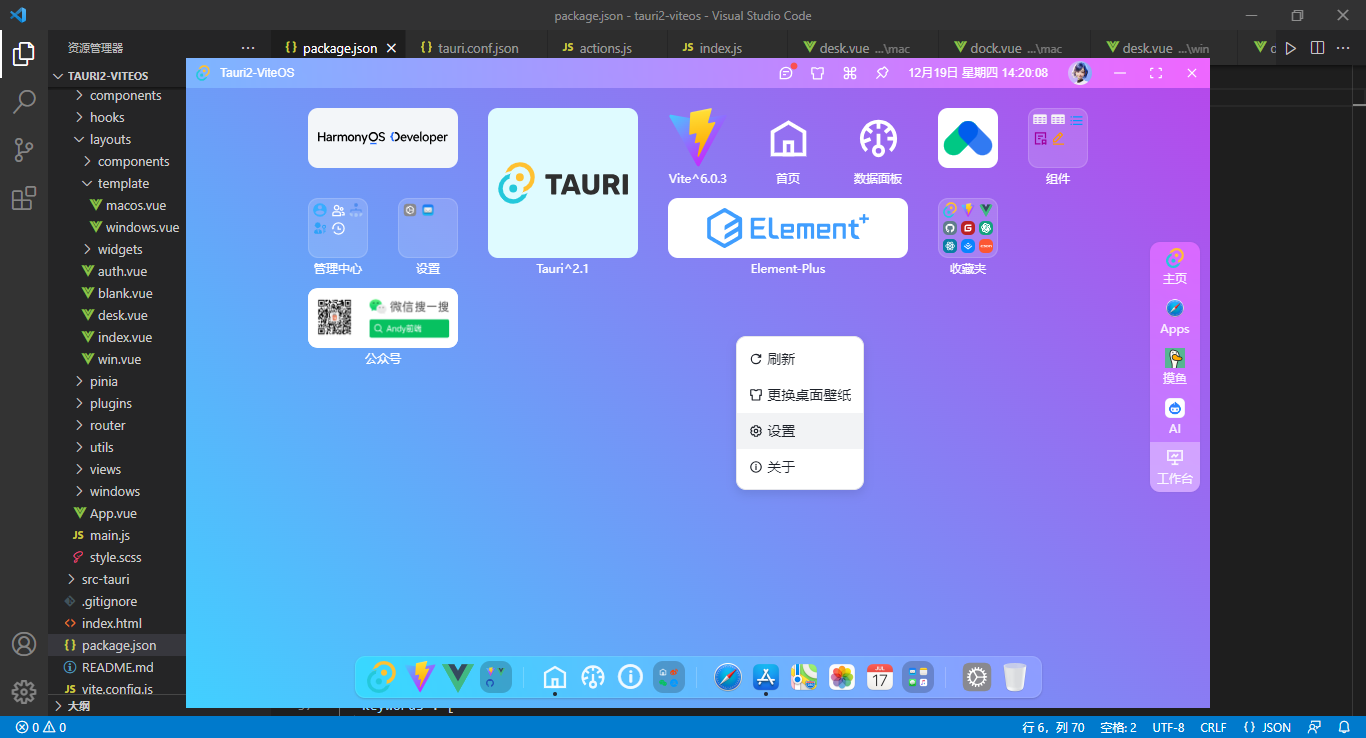Click the App Store icon in dock
The height and width of the screenshot is (738, 1366).
click(x=766, y=677)
